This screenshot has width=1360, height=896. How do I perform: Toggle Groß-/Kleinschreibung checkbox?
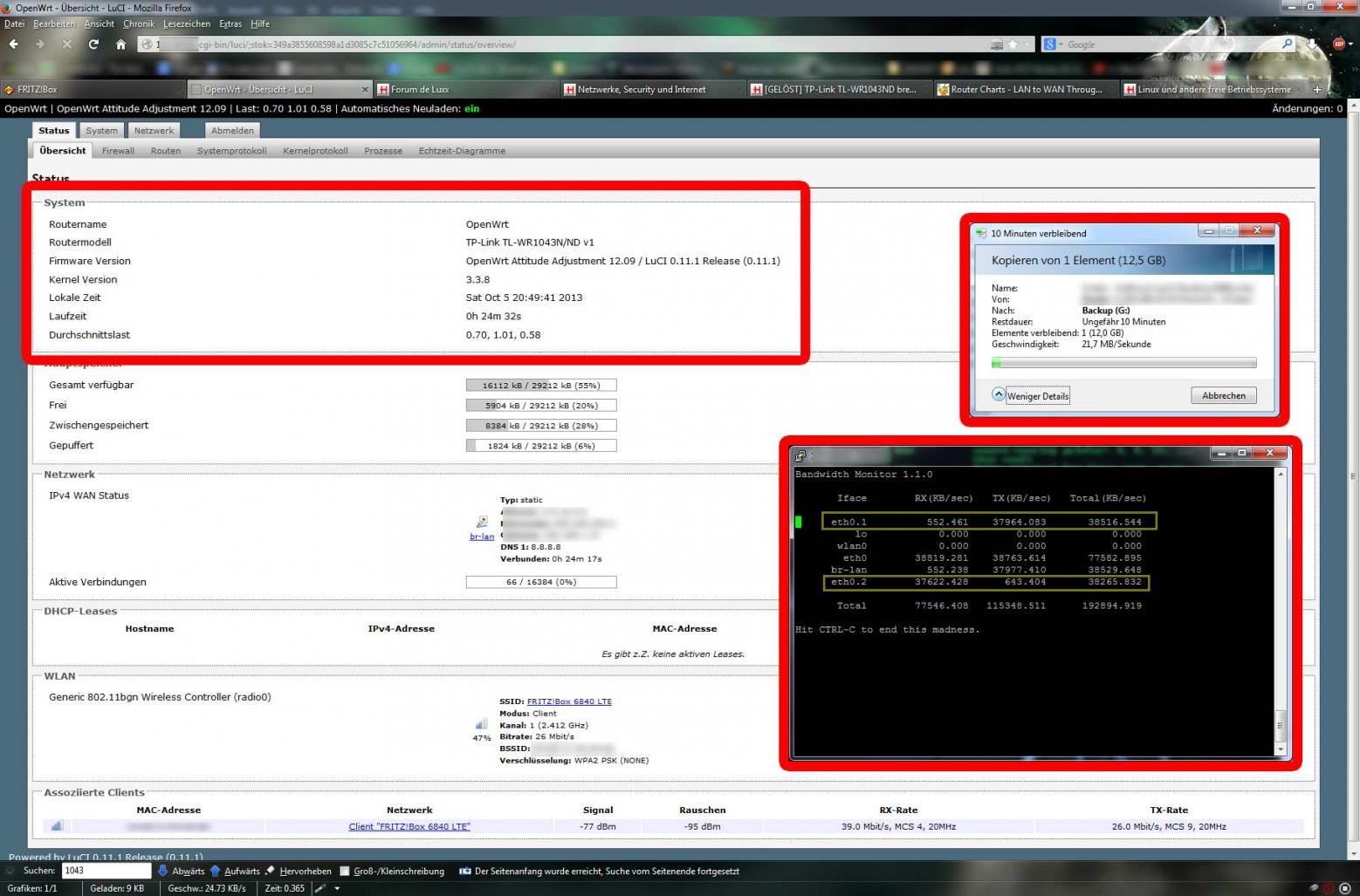click(x=345, y=871)
